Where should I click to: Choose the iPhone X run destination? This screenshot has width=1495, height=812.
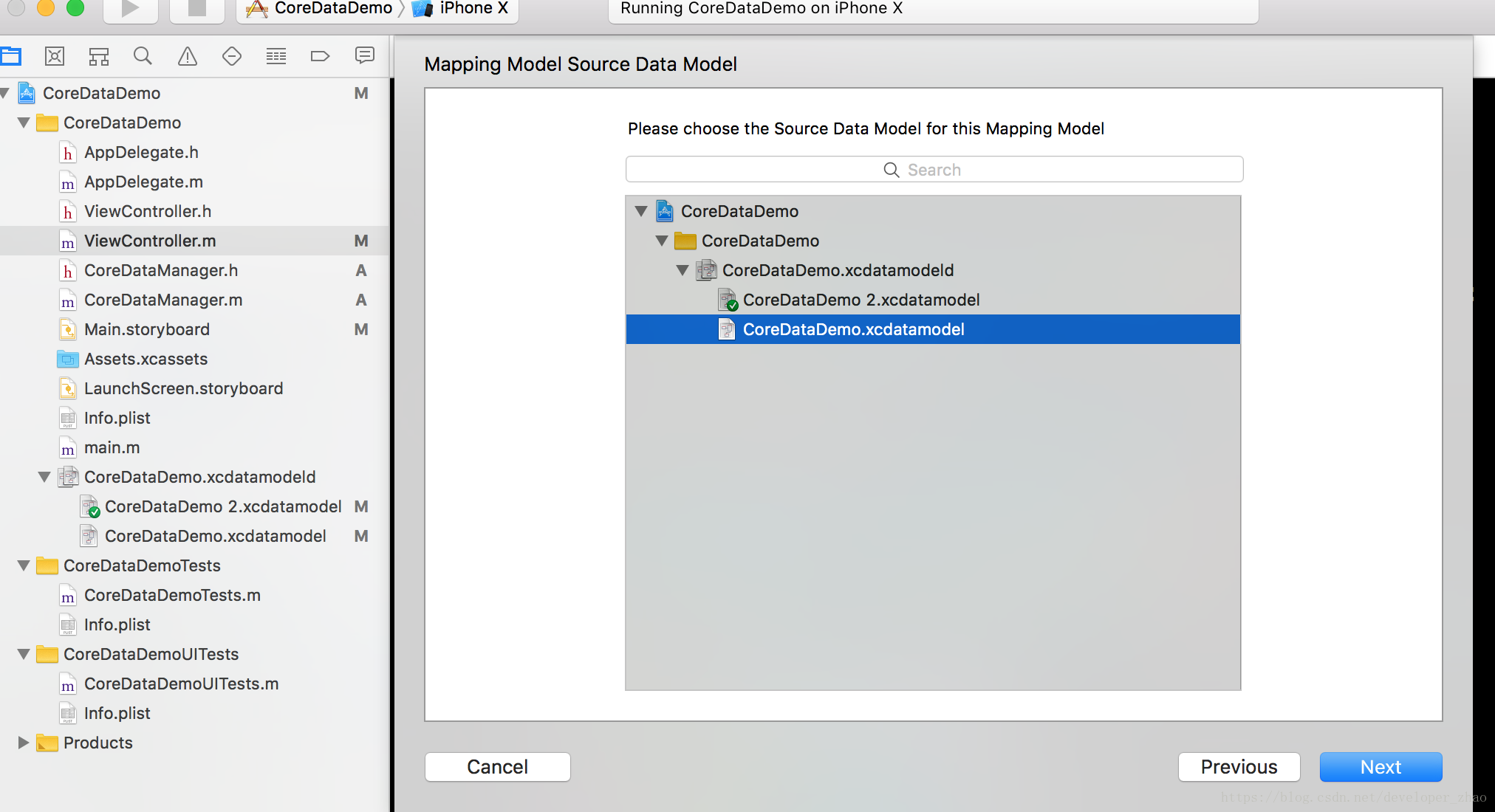[461, 9]
